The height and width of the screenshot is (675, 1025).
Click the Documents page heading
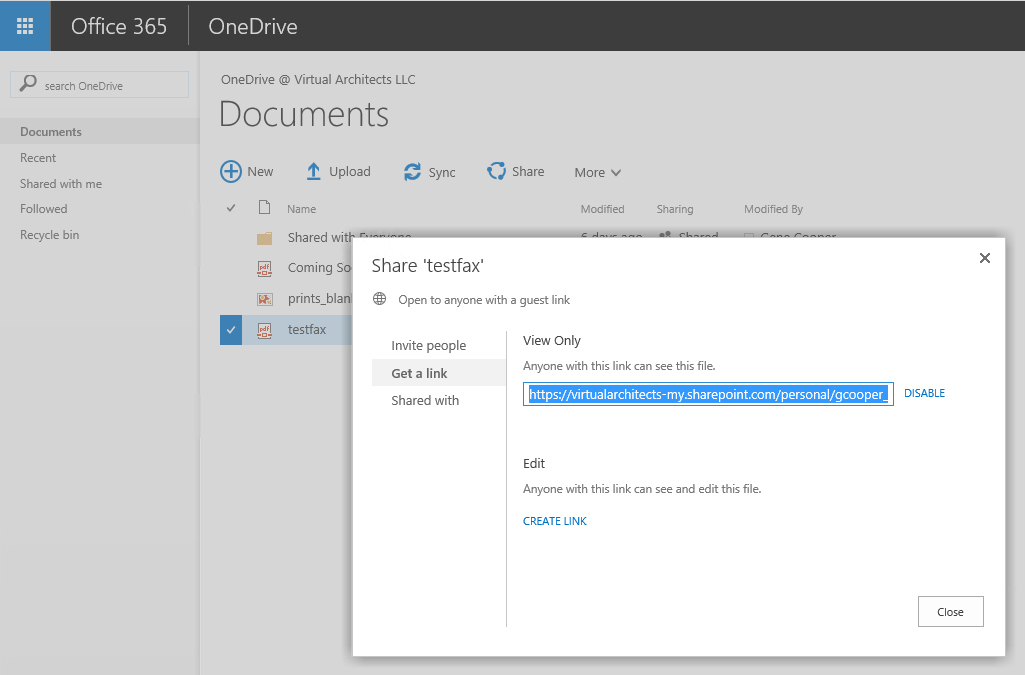tap(304, 114)
